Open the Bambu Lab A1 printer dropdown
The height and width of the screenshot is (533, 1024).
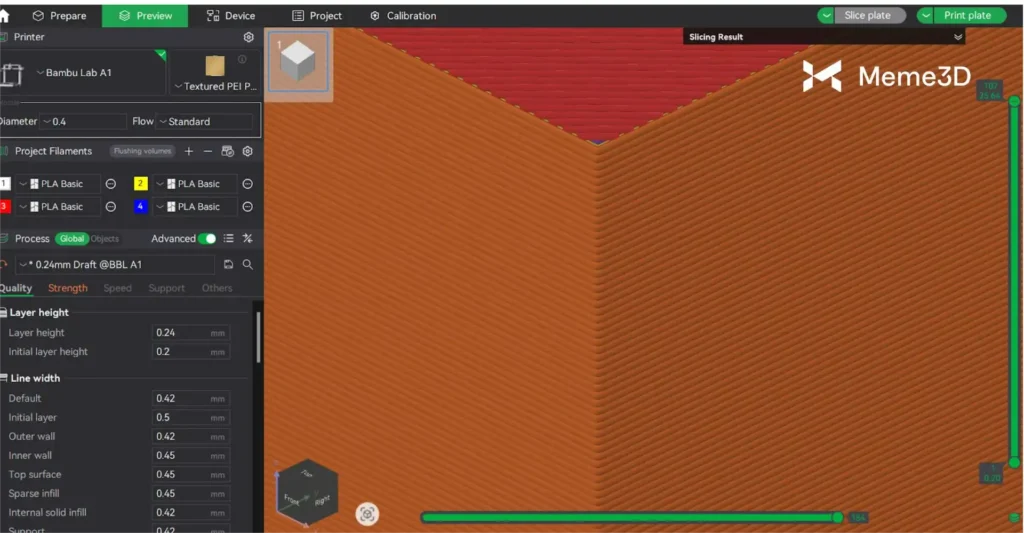click(x=95, y=73)
